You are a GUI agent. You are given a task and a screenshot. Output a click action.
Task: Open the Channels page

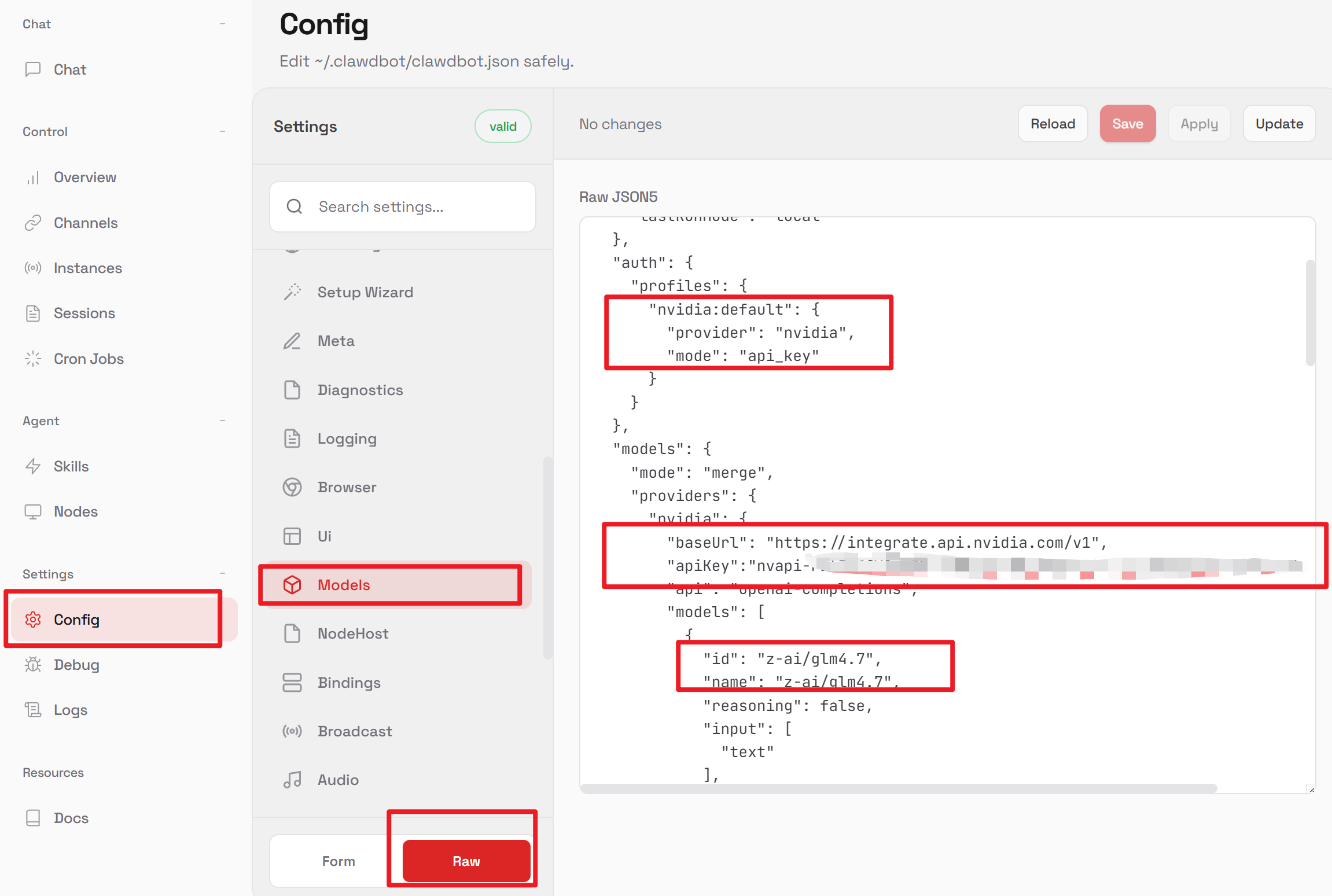click(124, 223)
